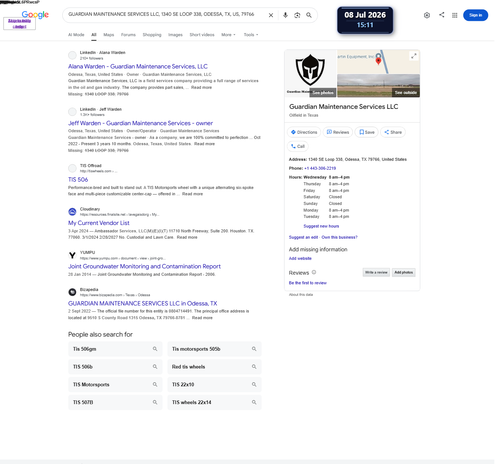Search for Red tis wheels suggestion
The width and height of the screenshot is (500, 464).
(214, 367)
